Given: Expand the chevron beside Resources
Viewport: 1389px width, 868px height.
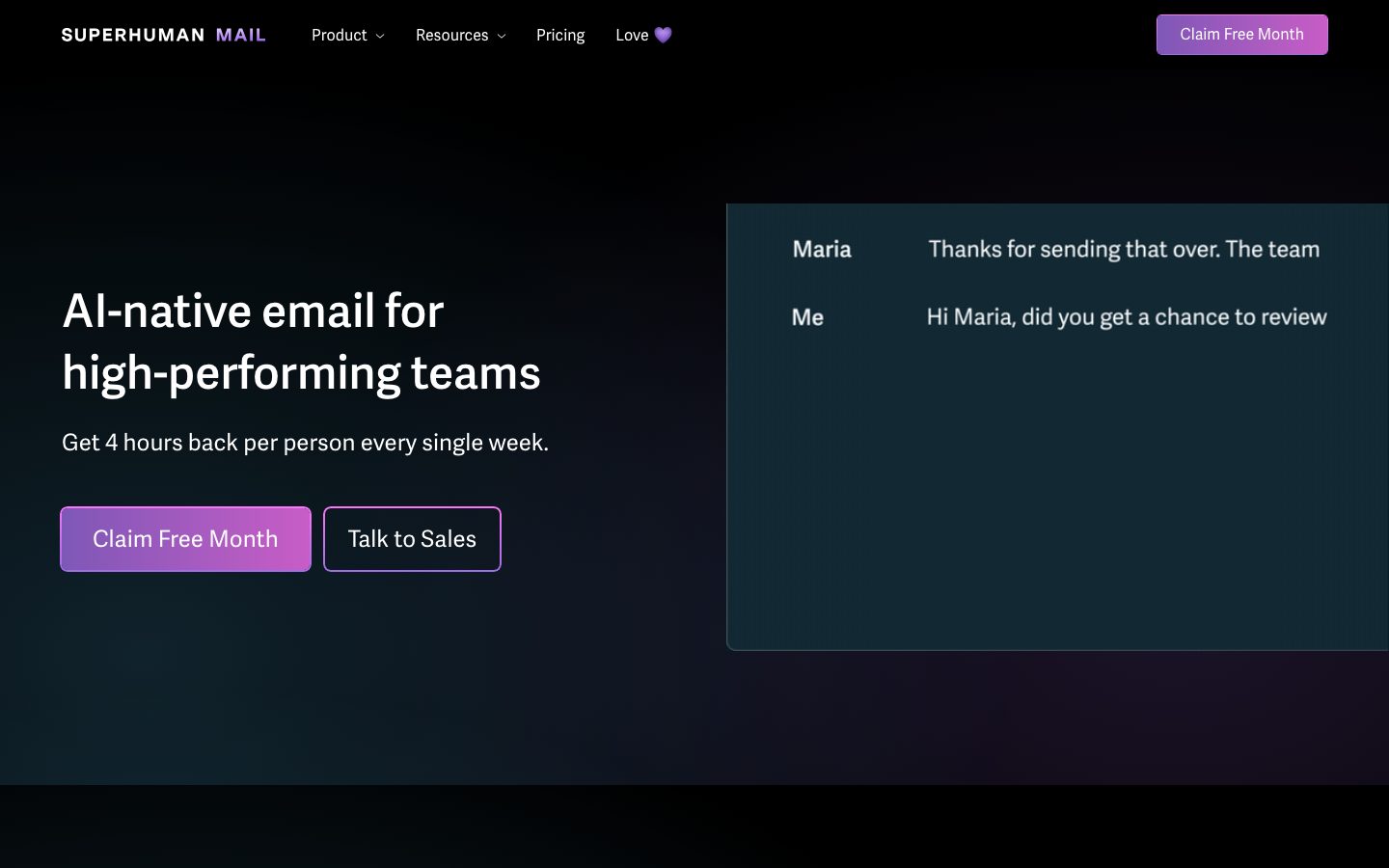Looking at the screenshot, I should coord(501,36).
